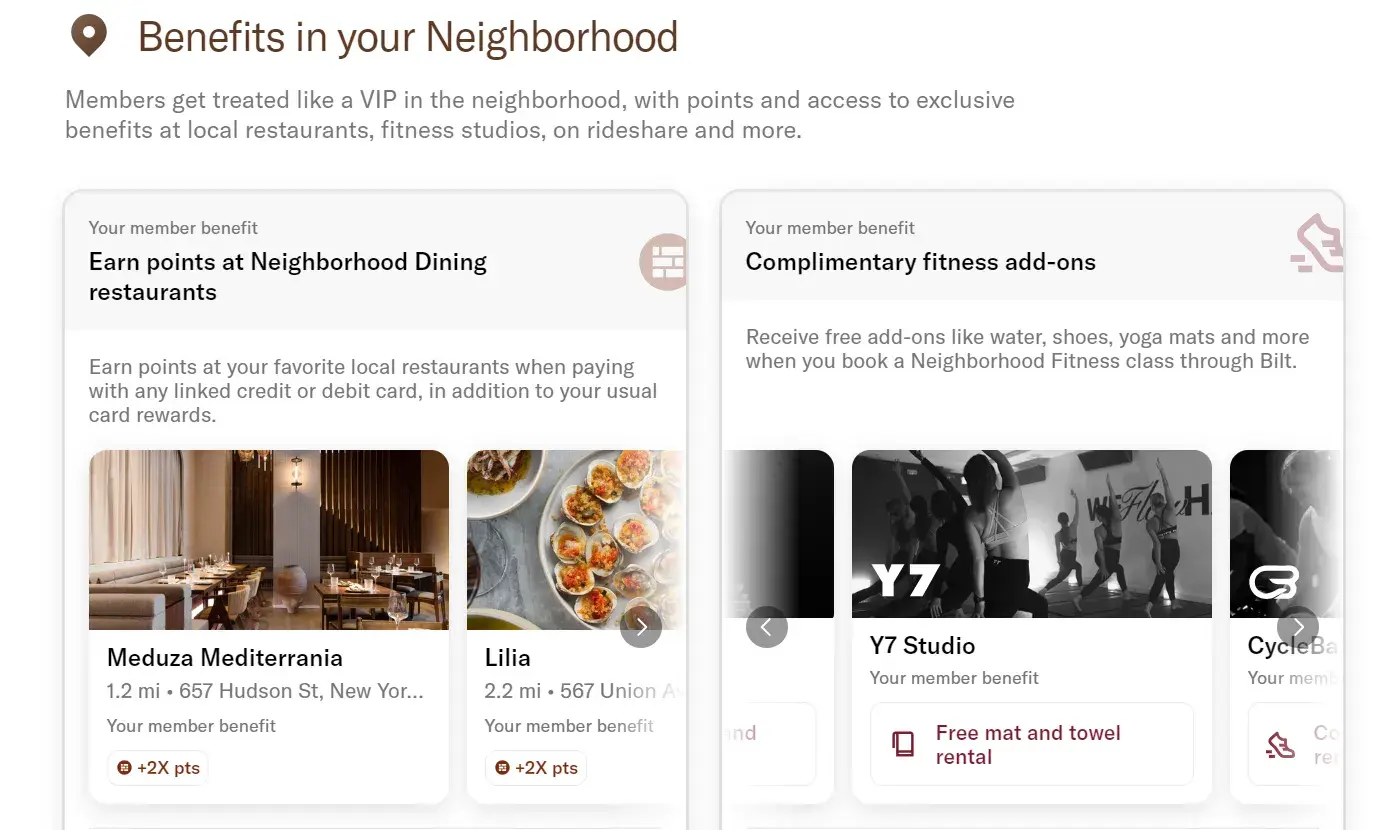Open the Meduza Mediterrania restaurant photo
The width and height of the screenshot is (1377, 830).
269,539
